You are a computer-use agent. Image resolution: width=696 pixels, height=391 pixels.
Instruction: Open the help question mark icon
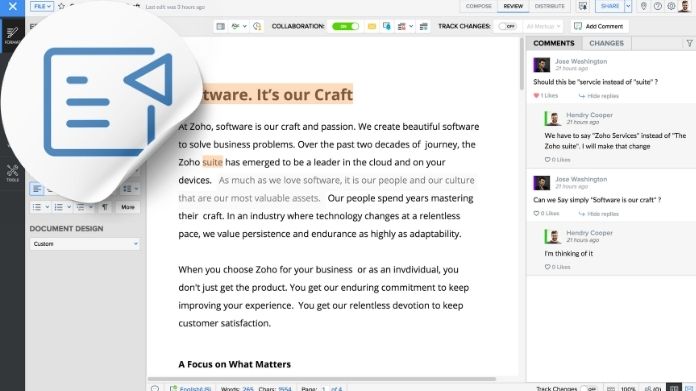point(658,6)
